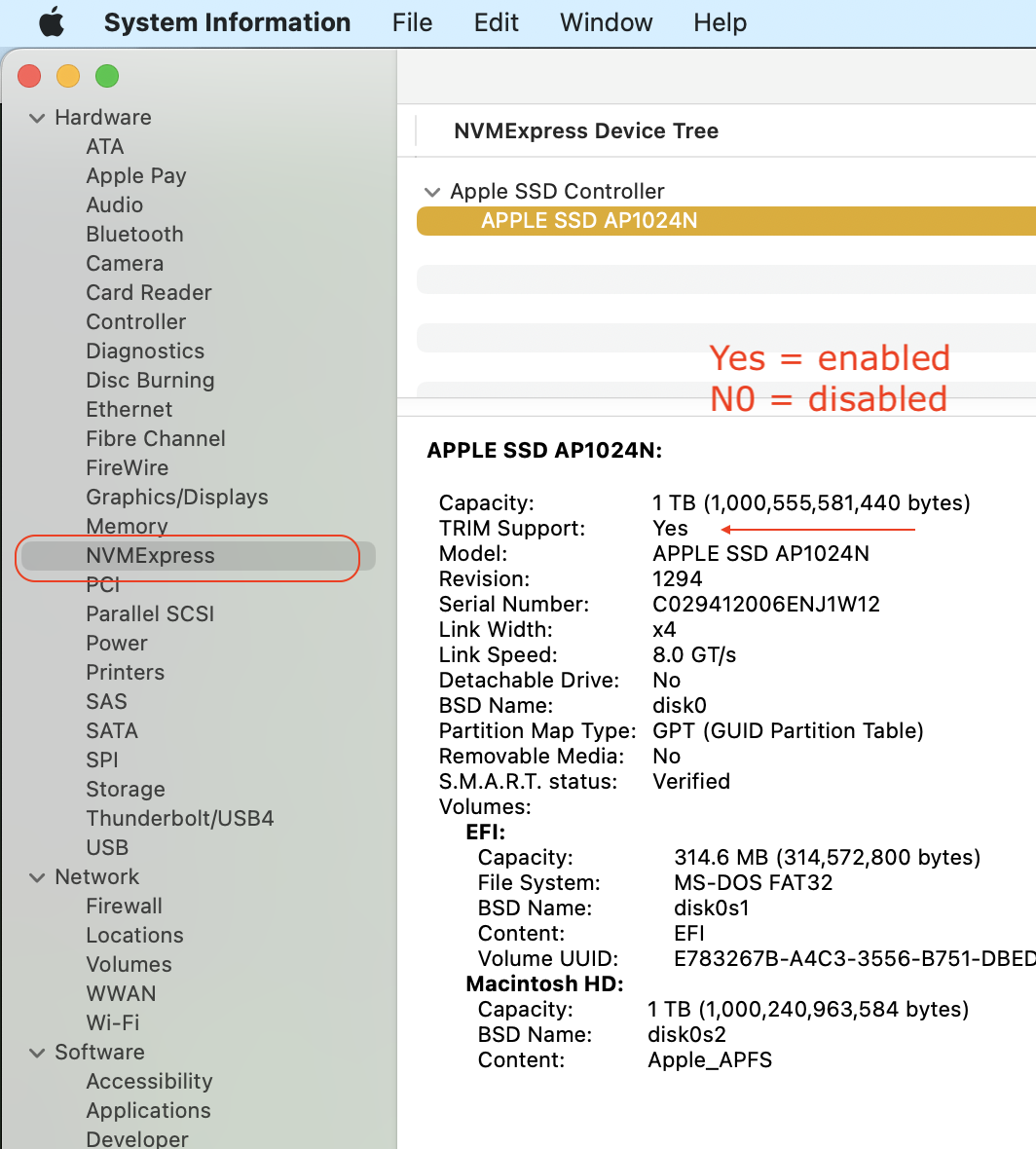Image resolution: width=1036 pixels, height=1149 pixels.
Task: Click the Macintosh HD volume heading
Action: 544,984
